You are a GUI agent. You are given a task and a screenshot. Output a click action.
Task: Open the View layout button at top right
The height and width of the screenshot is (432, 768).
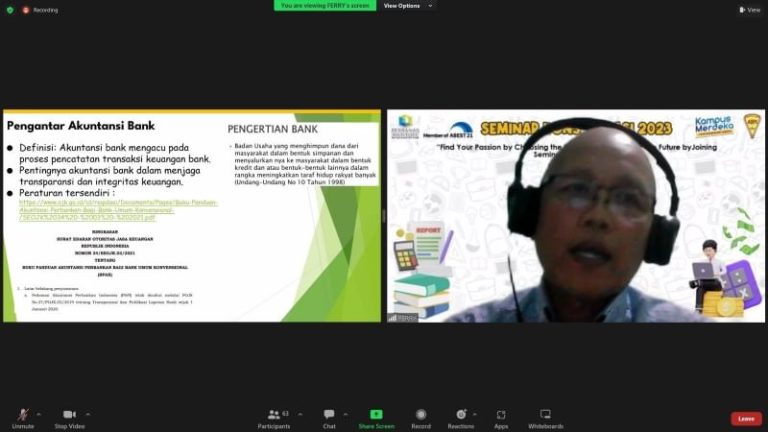point(750,10)
